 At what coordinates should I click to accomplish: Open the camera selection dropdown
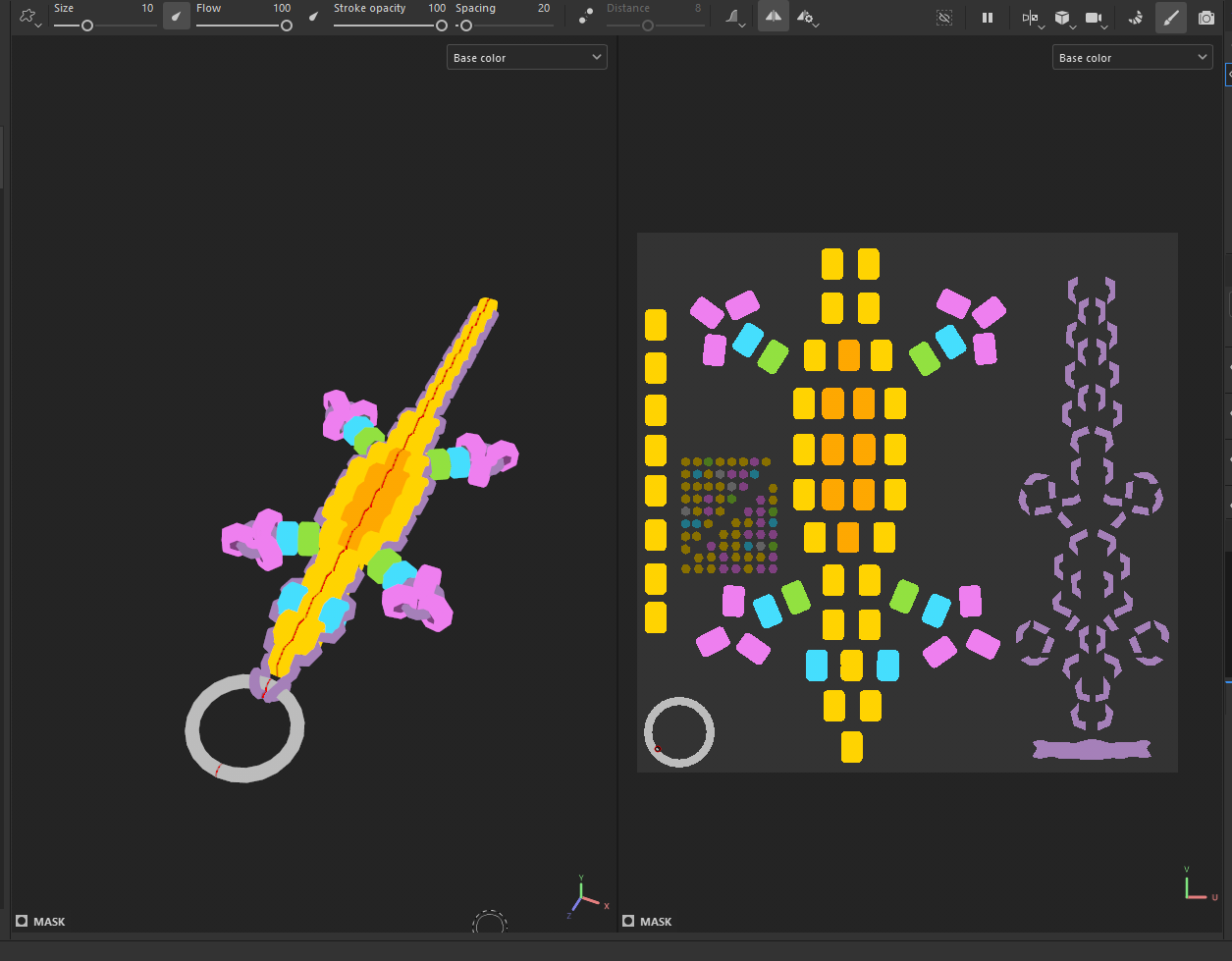click(1097, 18)
